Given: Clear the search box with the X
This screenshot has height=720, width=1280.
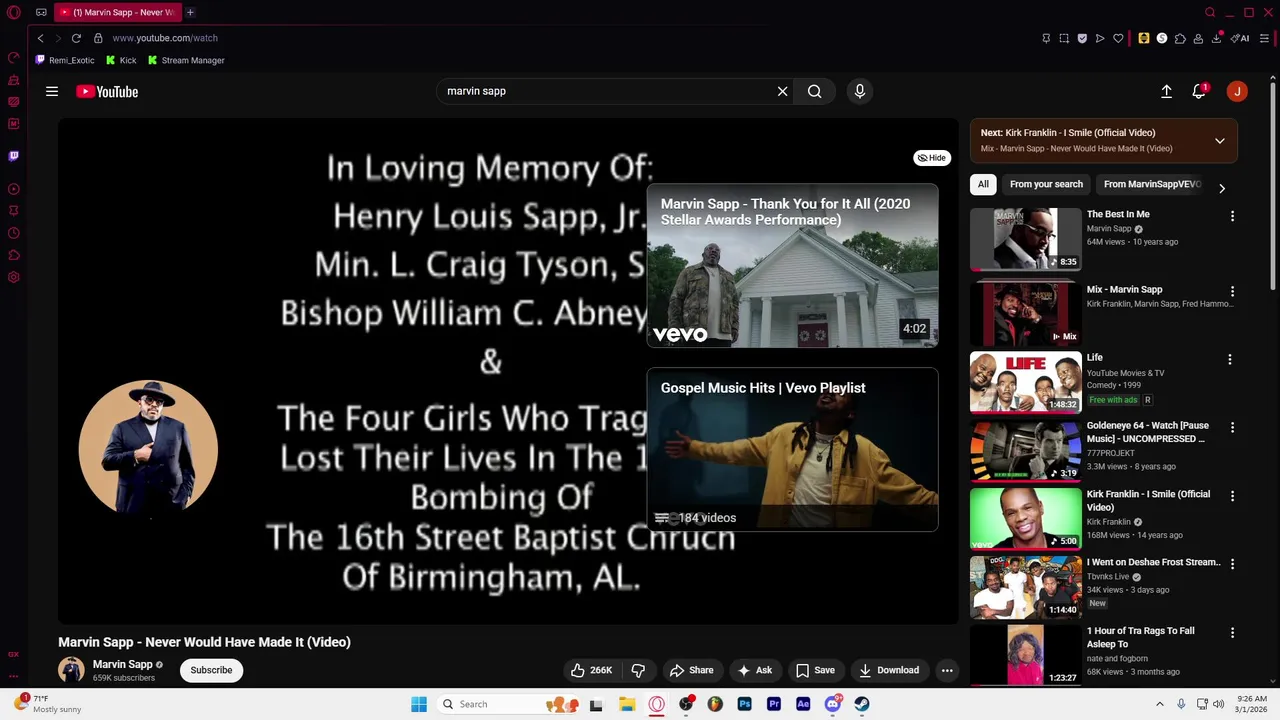Looking at the screenshot, I should coord(782,91).
